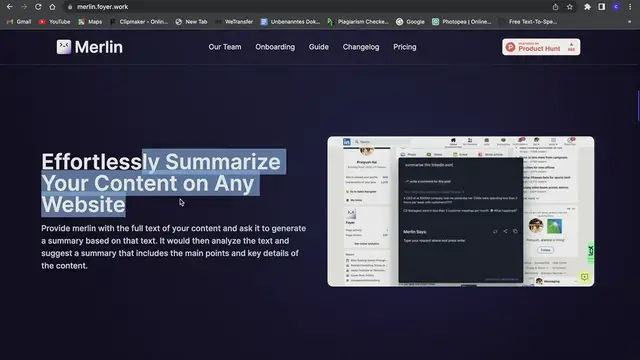Open the WeTransfer bookmark
This screenshot has width=640, height=360.
click(x=234, y=22)
